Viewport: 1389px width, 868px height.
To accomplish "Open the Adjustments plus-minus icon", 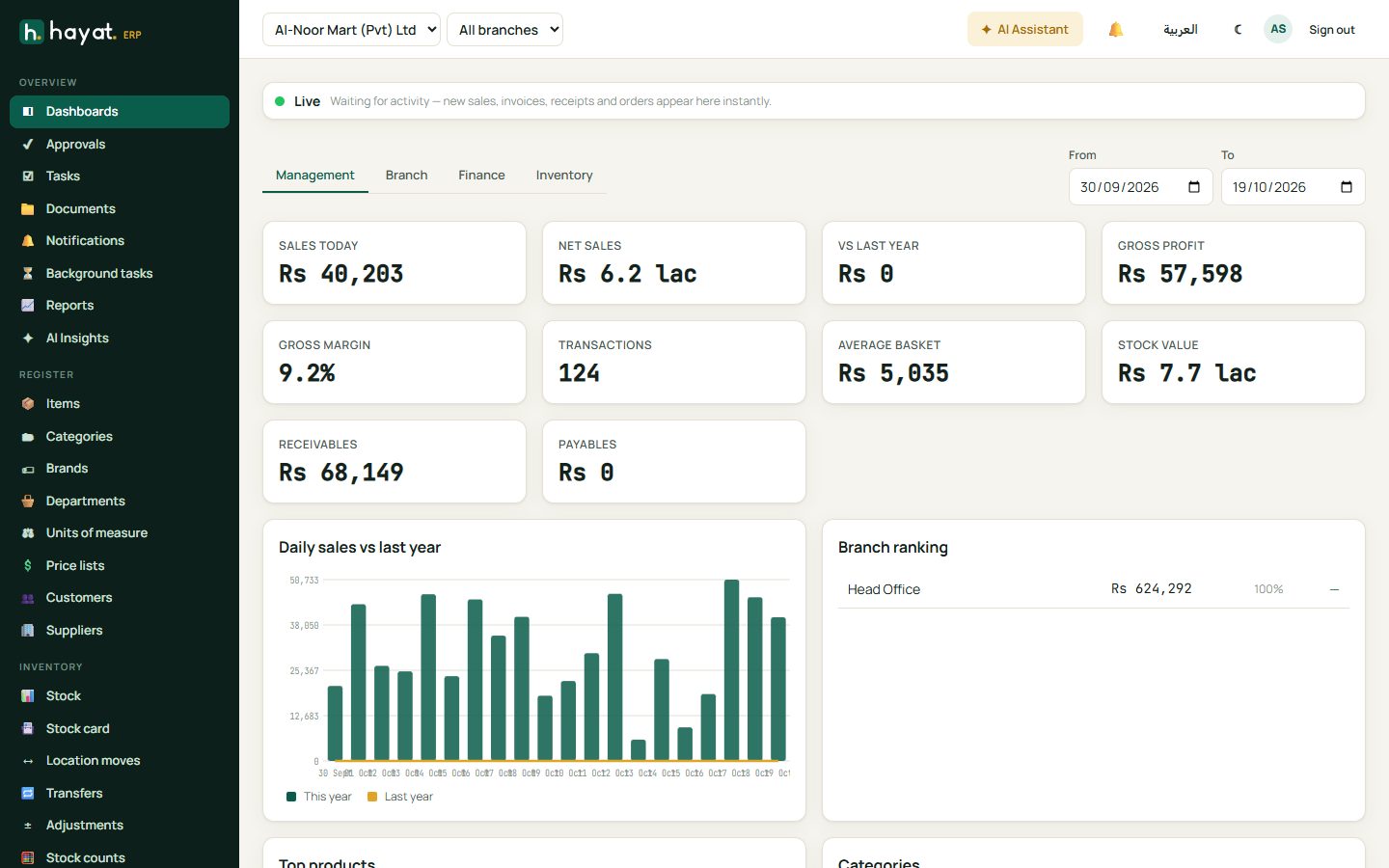I will 28,826.
